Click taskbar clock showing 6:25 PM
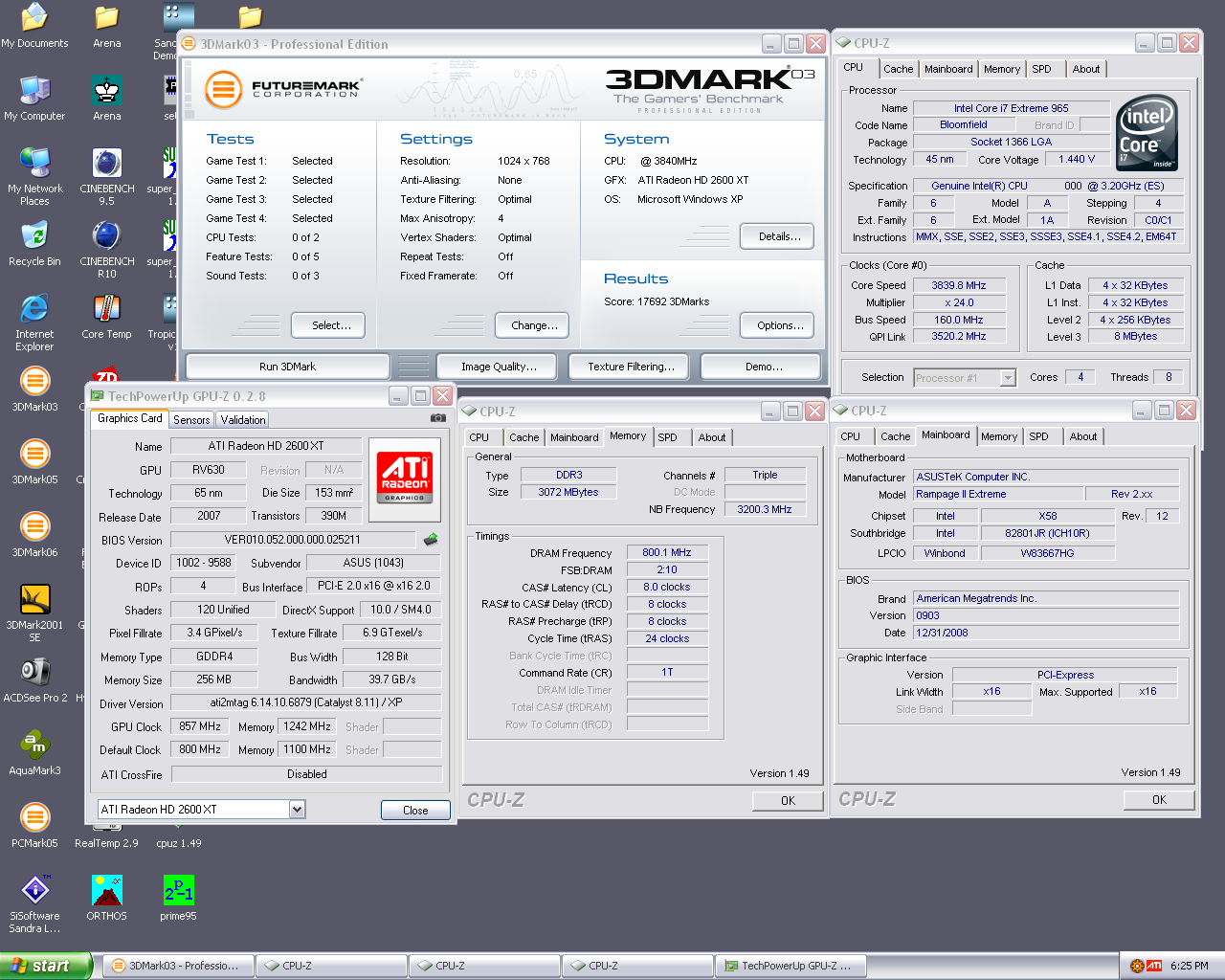The height and width of the screenshot is (980, 1225). click(x=1189, y=966)
